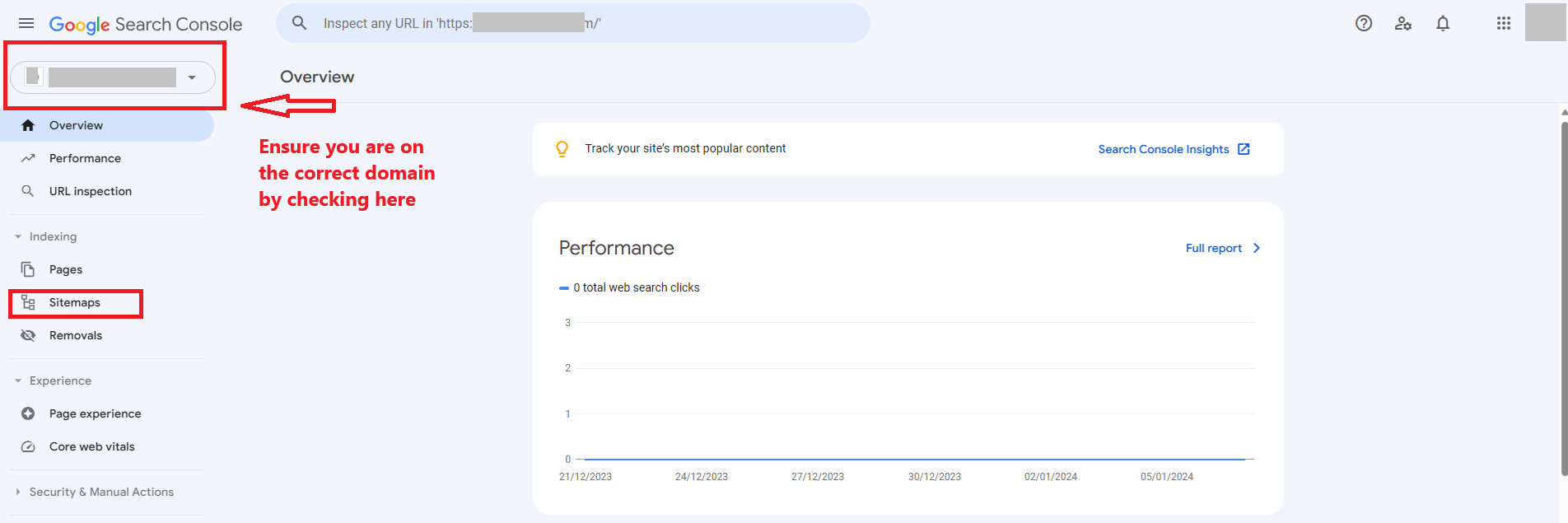
Task: Click the '0 total web search clicks' legend
Action: [629, 287]
